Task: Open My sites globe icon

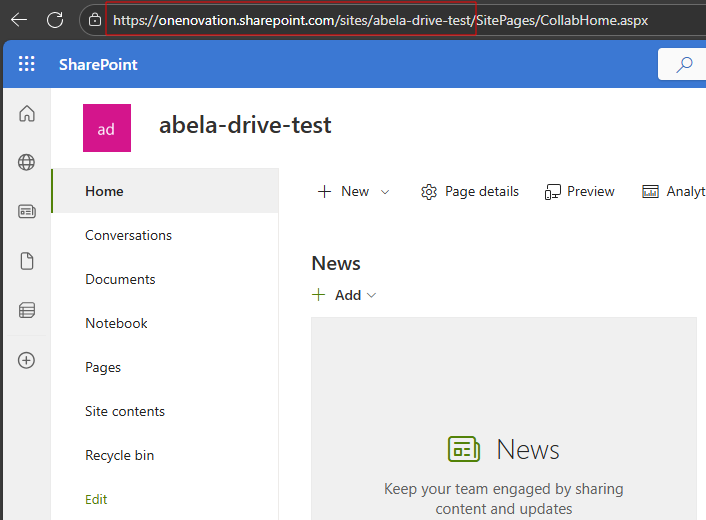Action: pyautogui.click(x=27, y=162)
